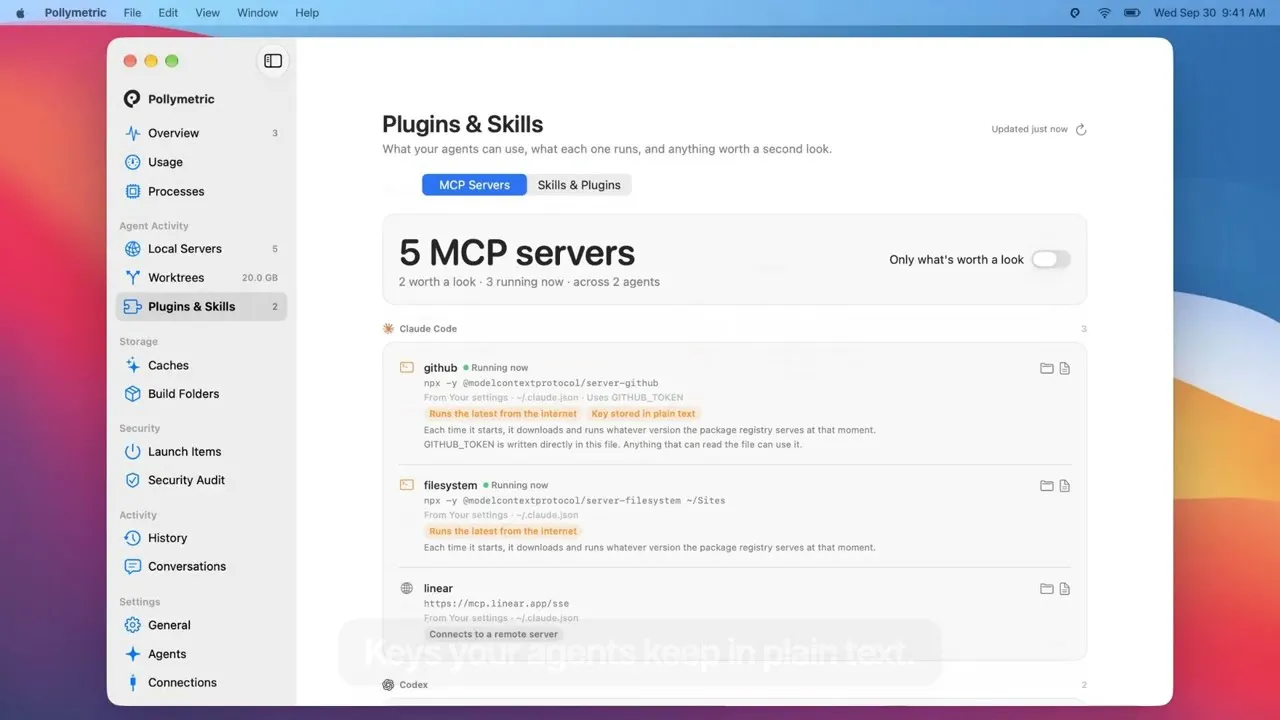Click the https://mcp.linear.app/sse URL
Image resolution: width=1280 pixels, height=720 pixels.
tap(496, 604)
